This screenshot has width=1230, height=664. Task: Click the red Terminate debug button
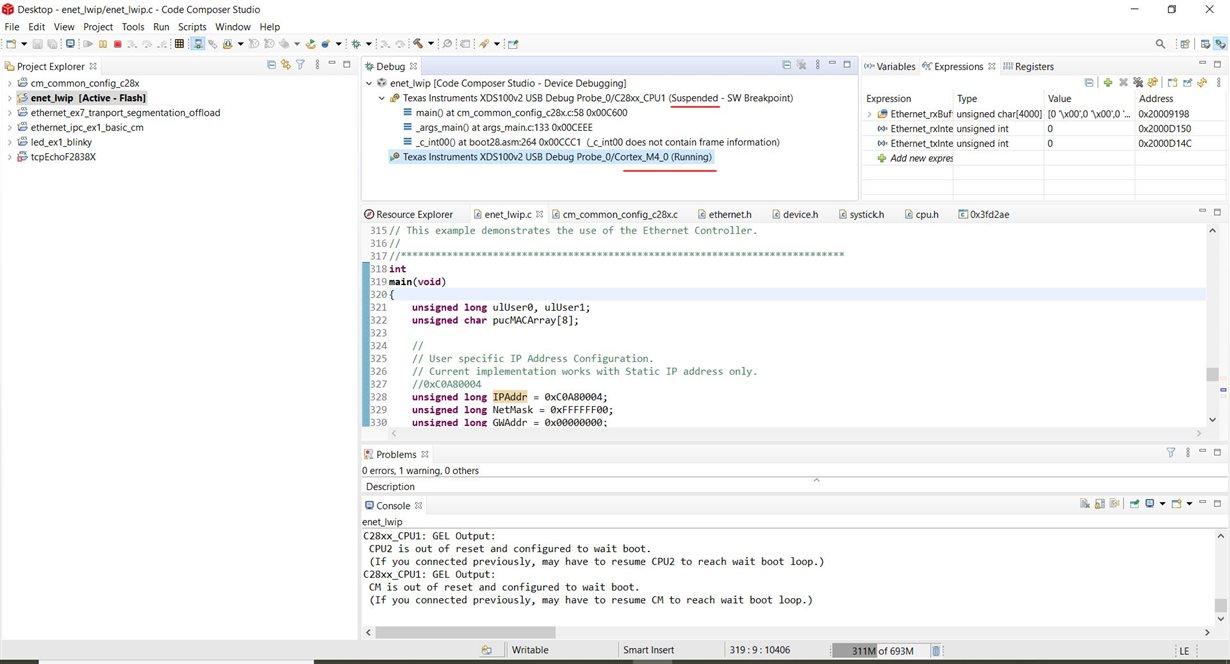pyautogui.click(x=117, y=44)
